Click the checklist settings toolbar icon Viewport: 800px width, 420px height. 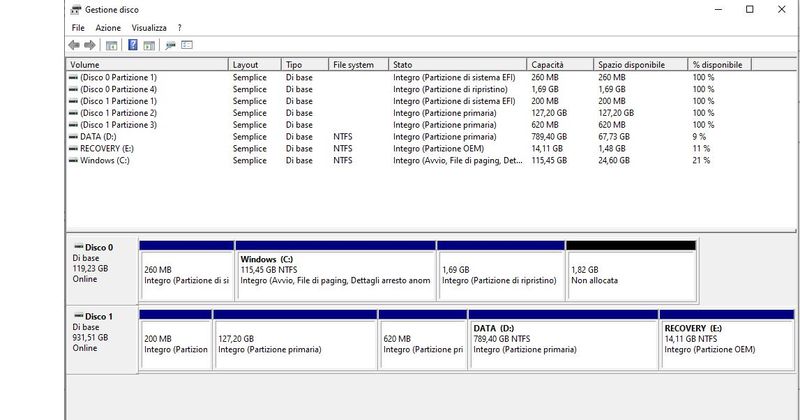pos(187,45)
